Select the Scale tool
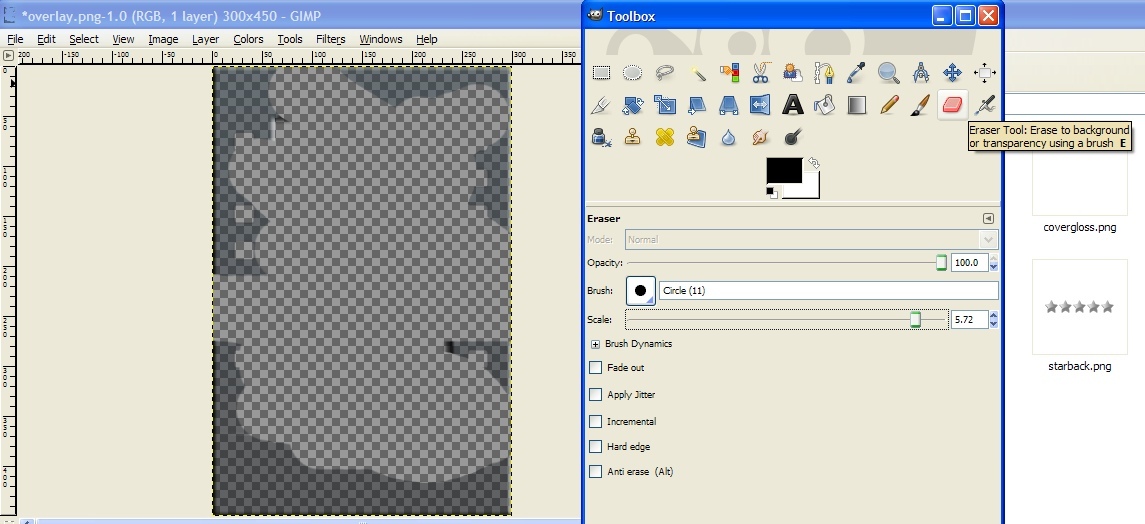 (665, 105)
